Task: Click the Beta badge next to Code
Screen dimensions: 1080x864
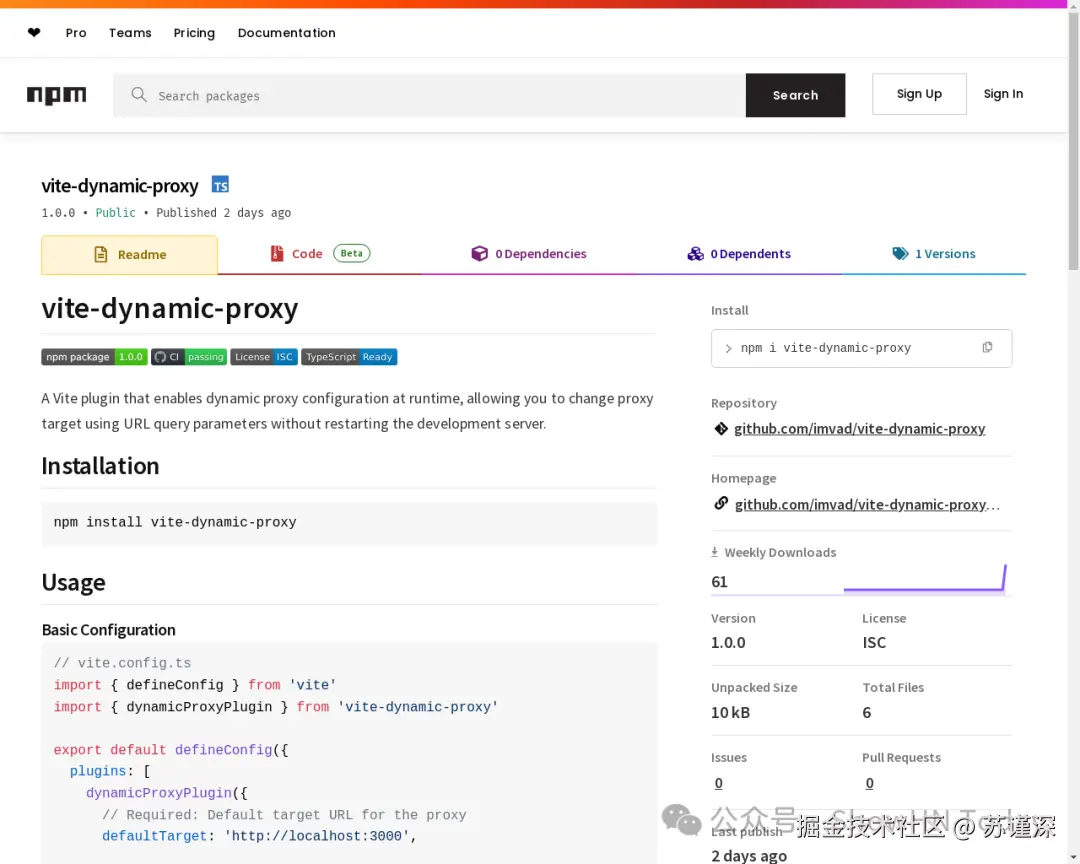Action: click(351, 253)
